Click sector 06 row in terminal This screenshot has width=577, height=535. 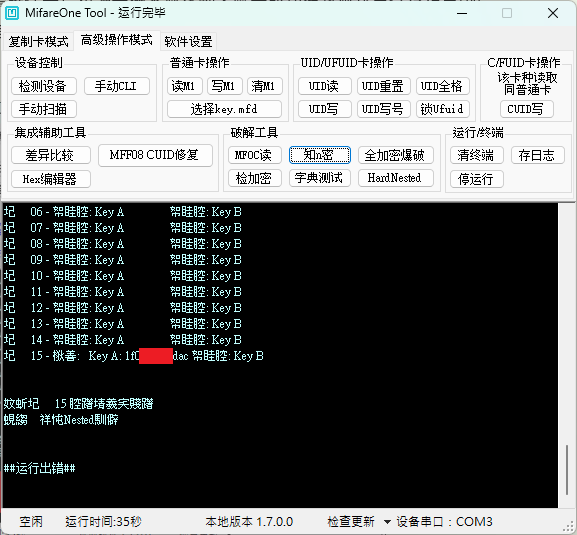123,212
